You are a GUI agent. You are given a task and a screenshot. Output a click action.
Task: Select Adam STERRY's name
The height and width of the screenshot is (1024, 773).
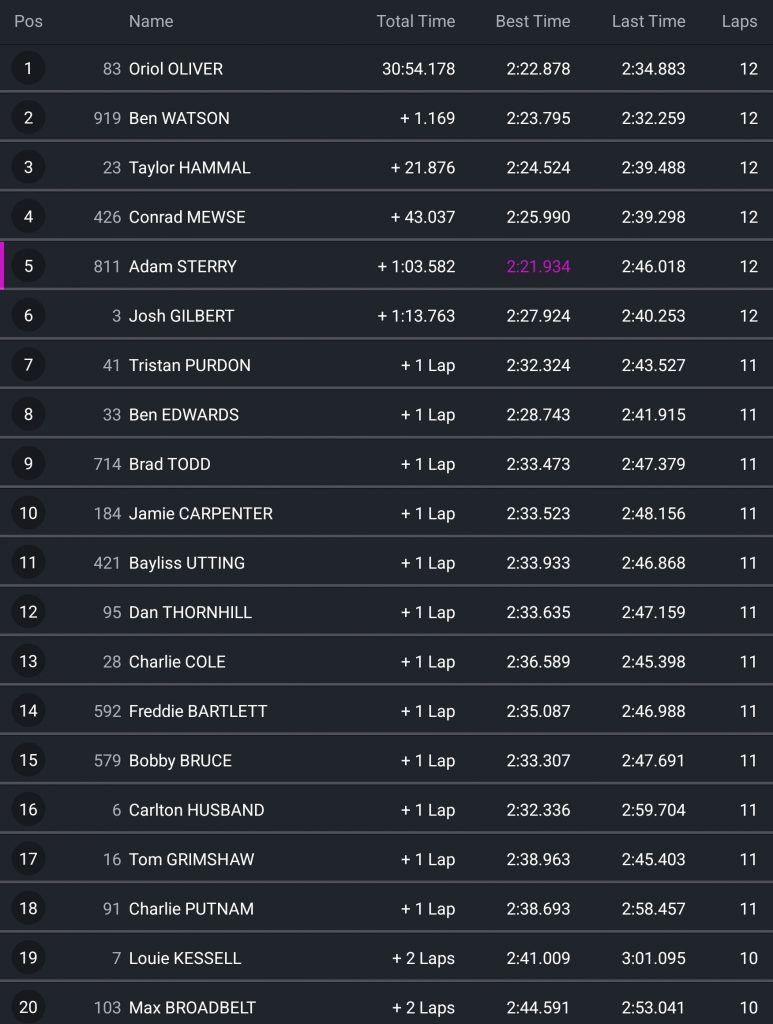183,266
